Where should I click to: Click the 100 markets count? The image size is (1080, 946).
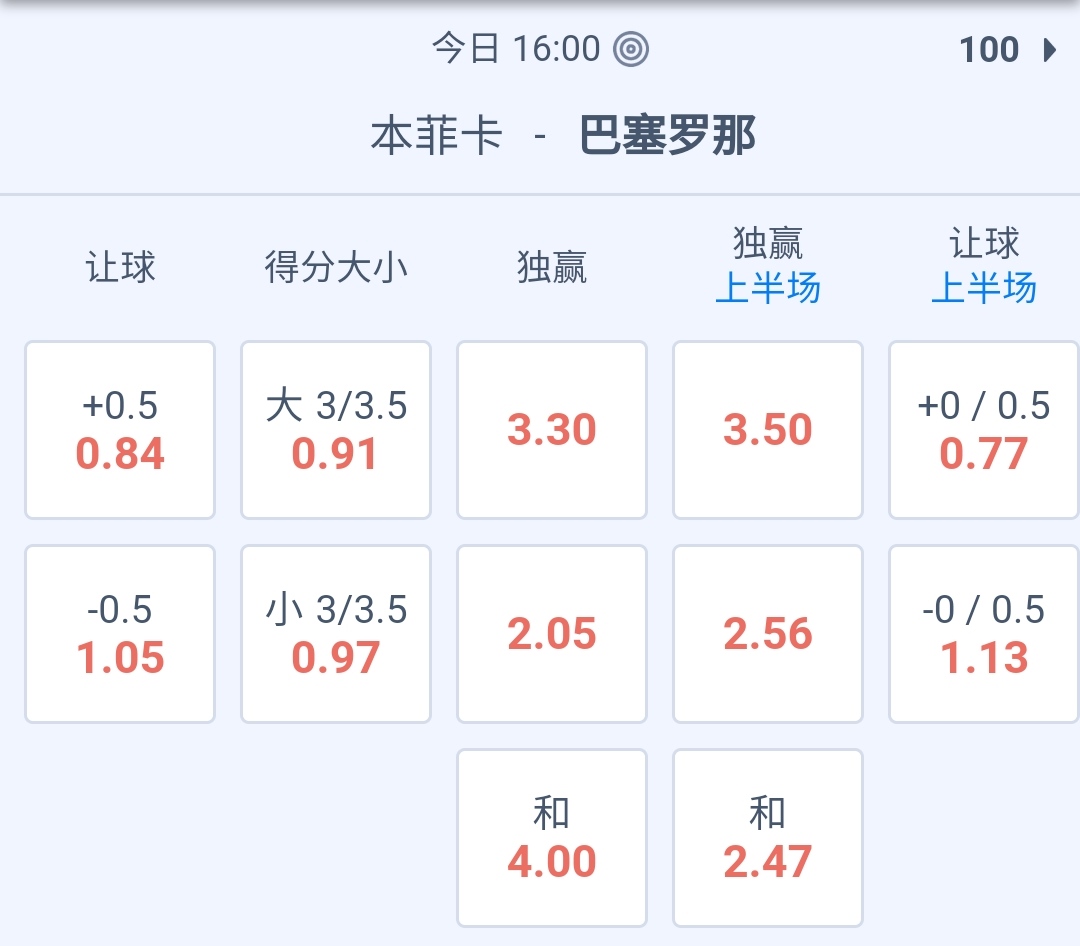coord(989,50)
